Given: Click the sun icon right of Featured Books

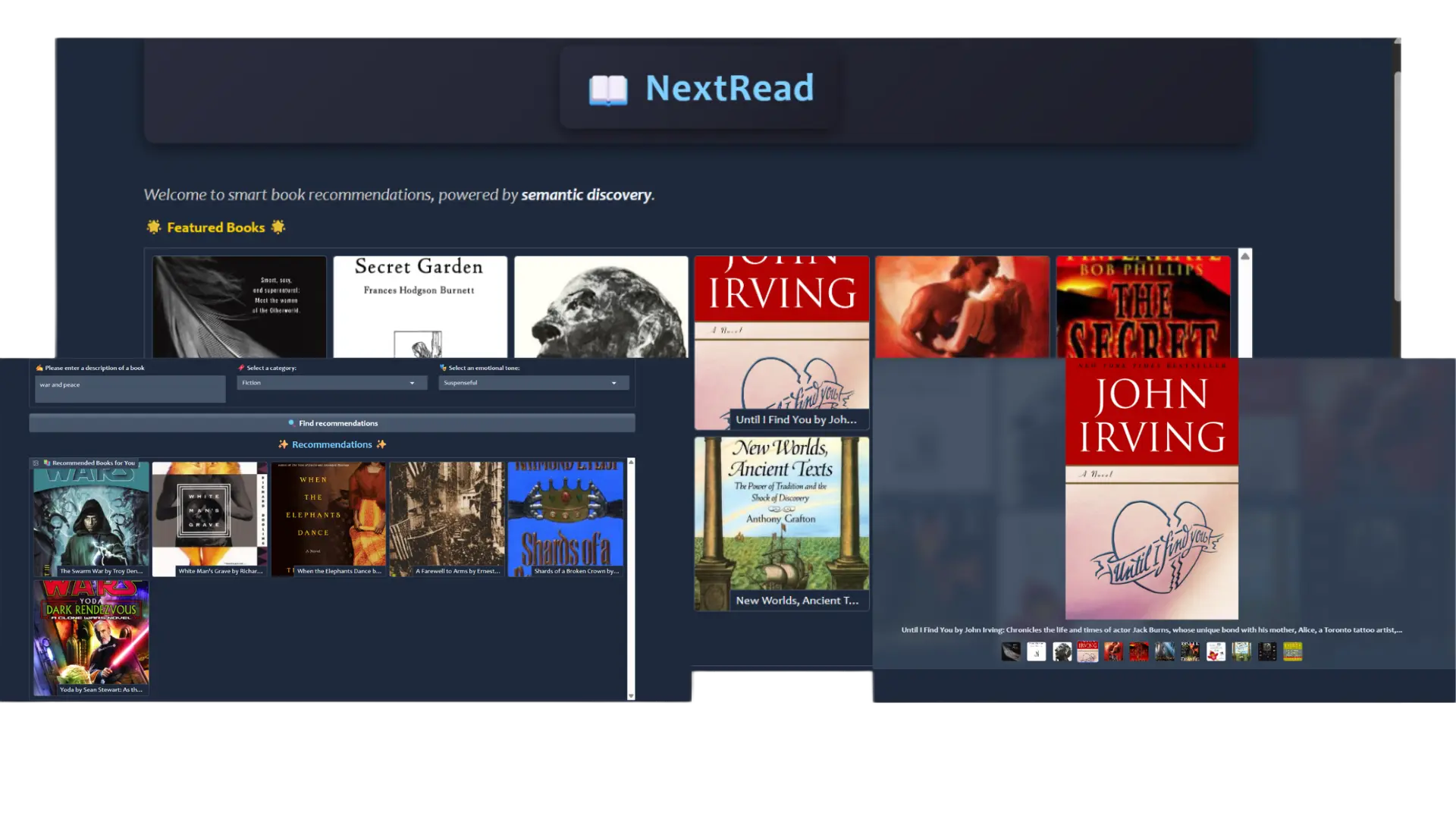Looking at the screenshot, I should (x=278, y=227).
